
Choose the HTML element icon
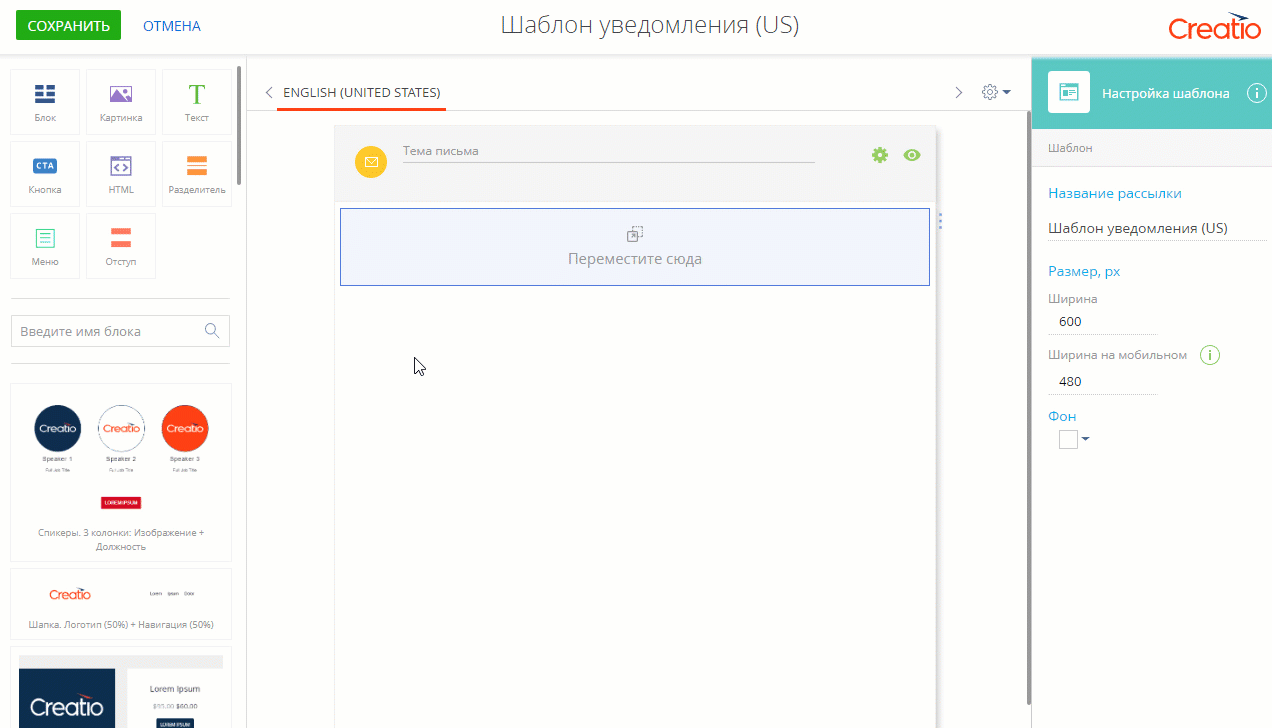tap(121, 174)
